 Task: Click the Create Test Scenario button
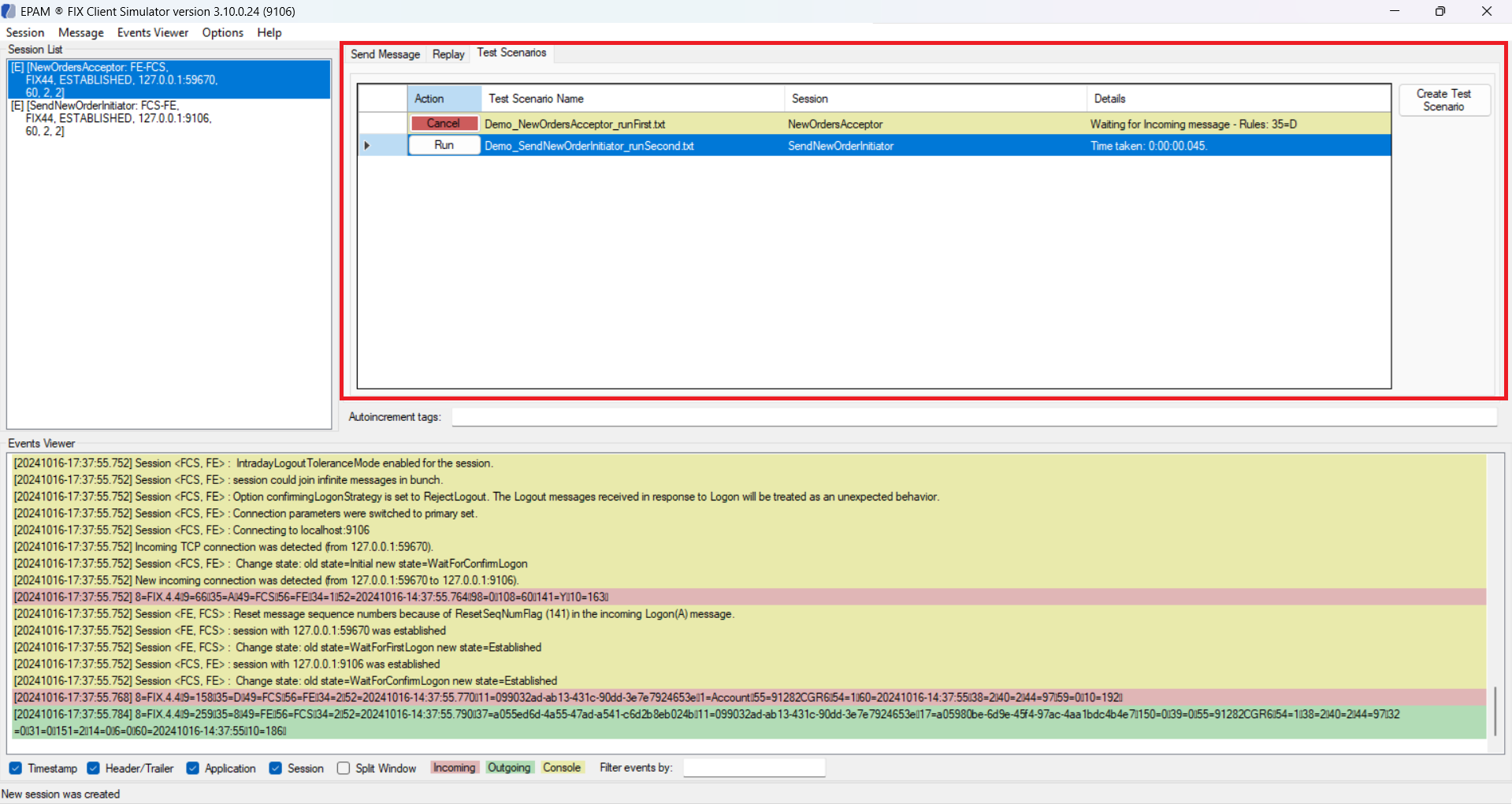click(x=1443, y=100)
